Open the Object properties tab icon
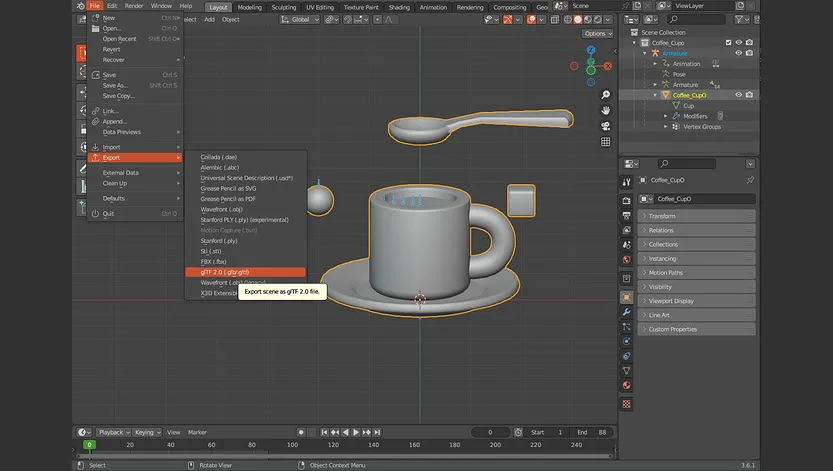The width and height of the screenshot is (833, 471). point(626,297)
